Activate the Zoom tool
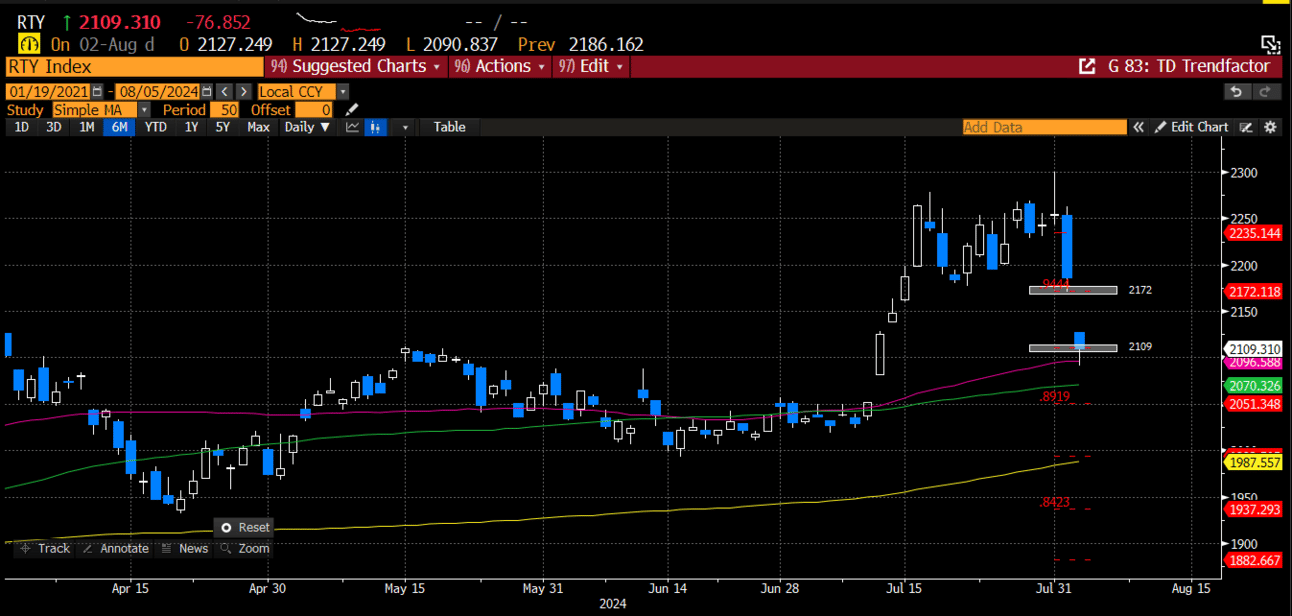This screenshot has height=616, width=1292. [x=245, y=548]
